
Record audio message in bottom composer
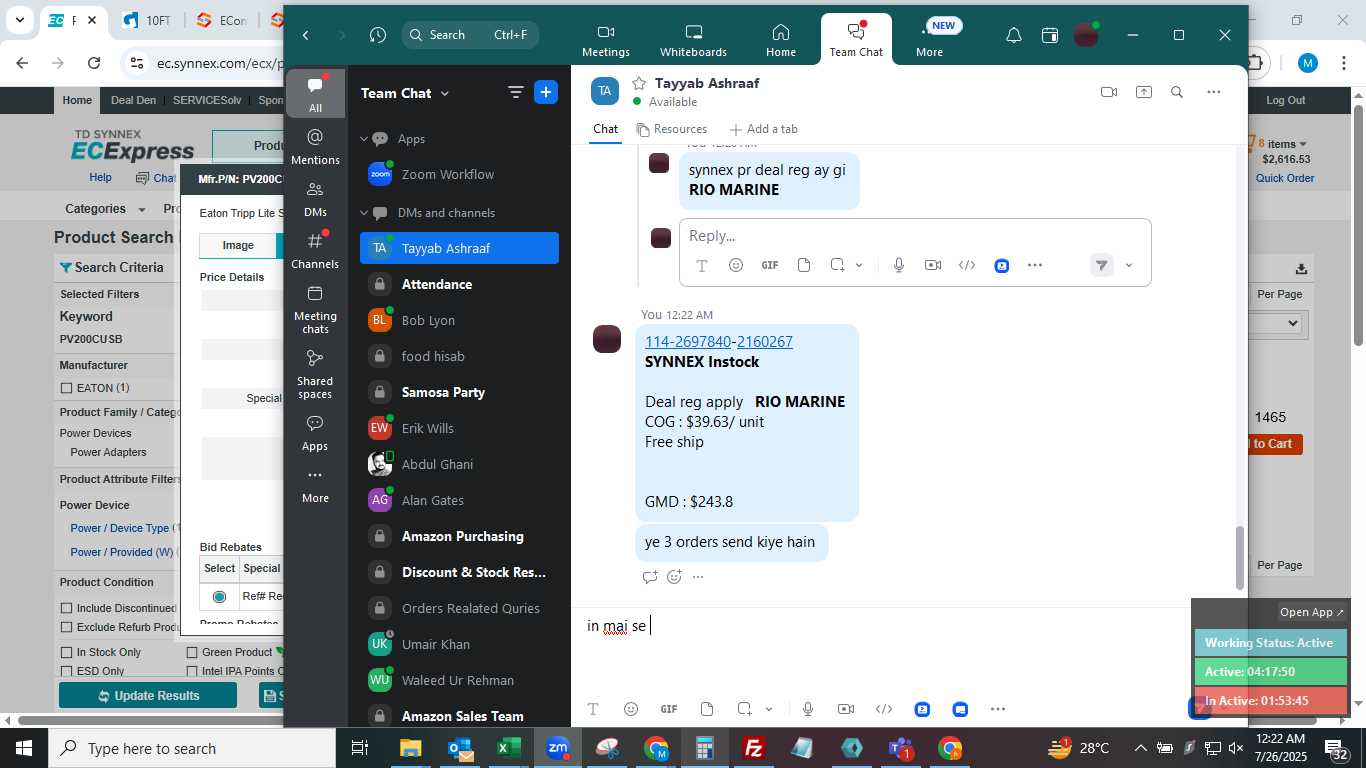tap(808, 709)
